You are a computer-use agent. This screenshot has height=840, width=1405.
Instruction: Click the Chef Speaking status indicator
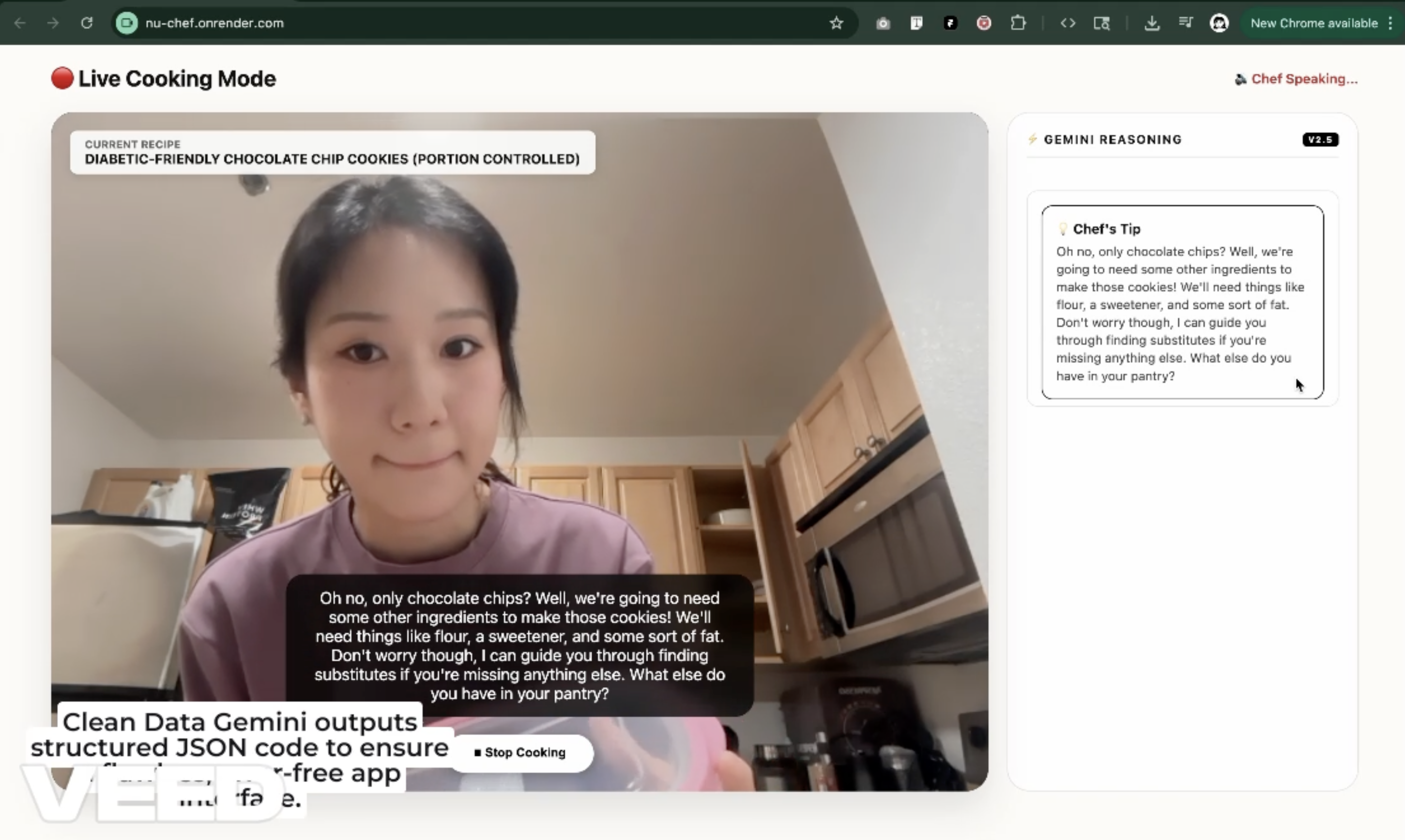[x=1296, y=79]
